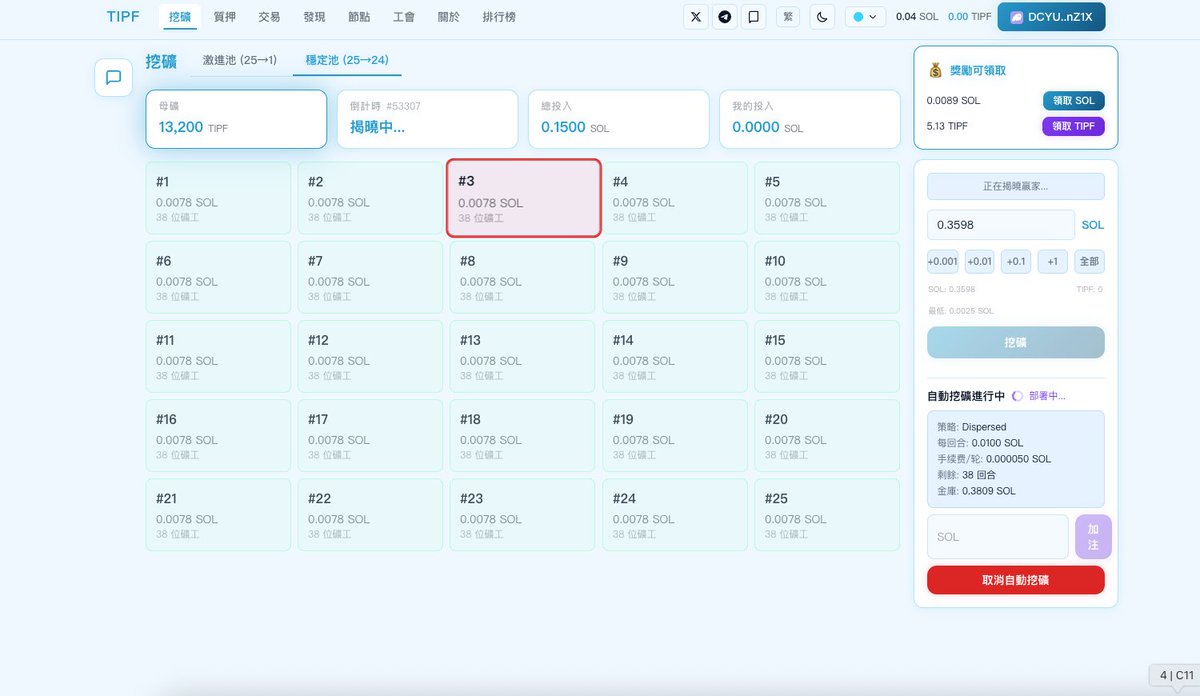1200x696 pixels.
Task: Open the docs book icon
Action: click(x=754, y=17)
